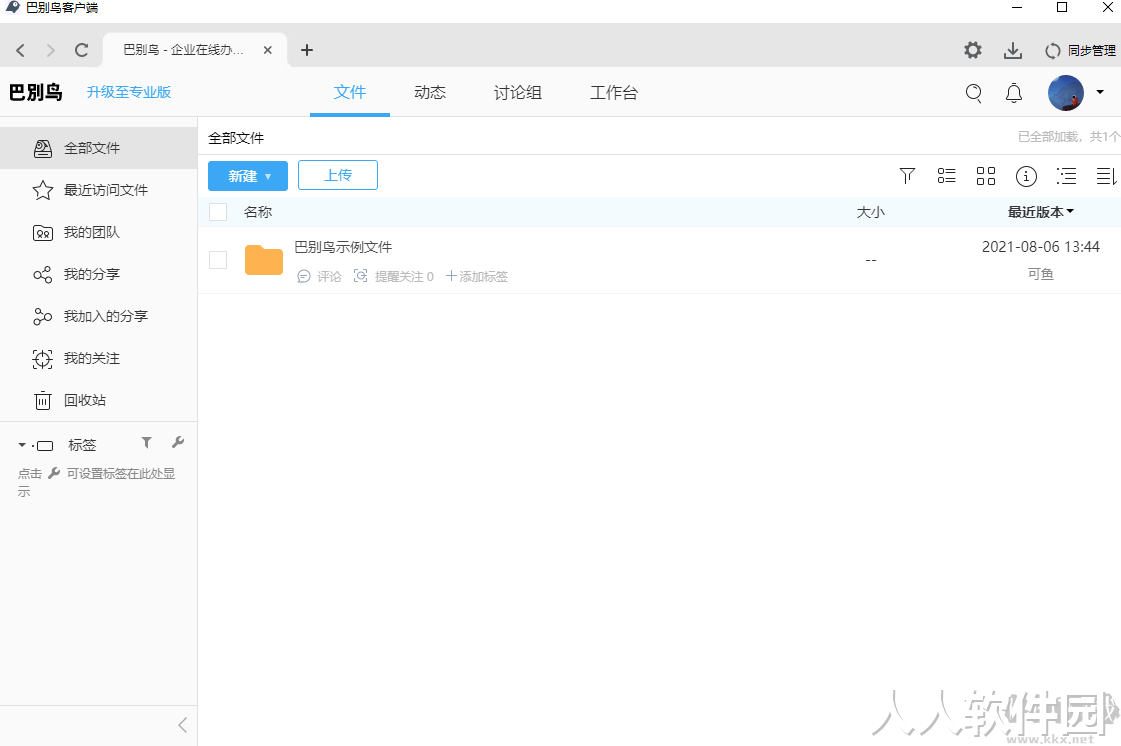Open a new tab with the plus icon

click(307, 50)
